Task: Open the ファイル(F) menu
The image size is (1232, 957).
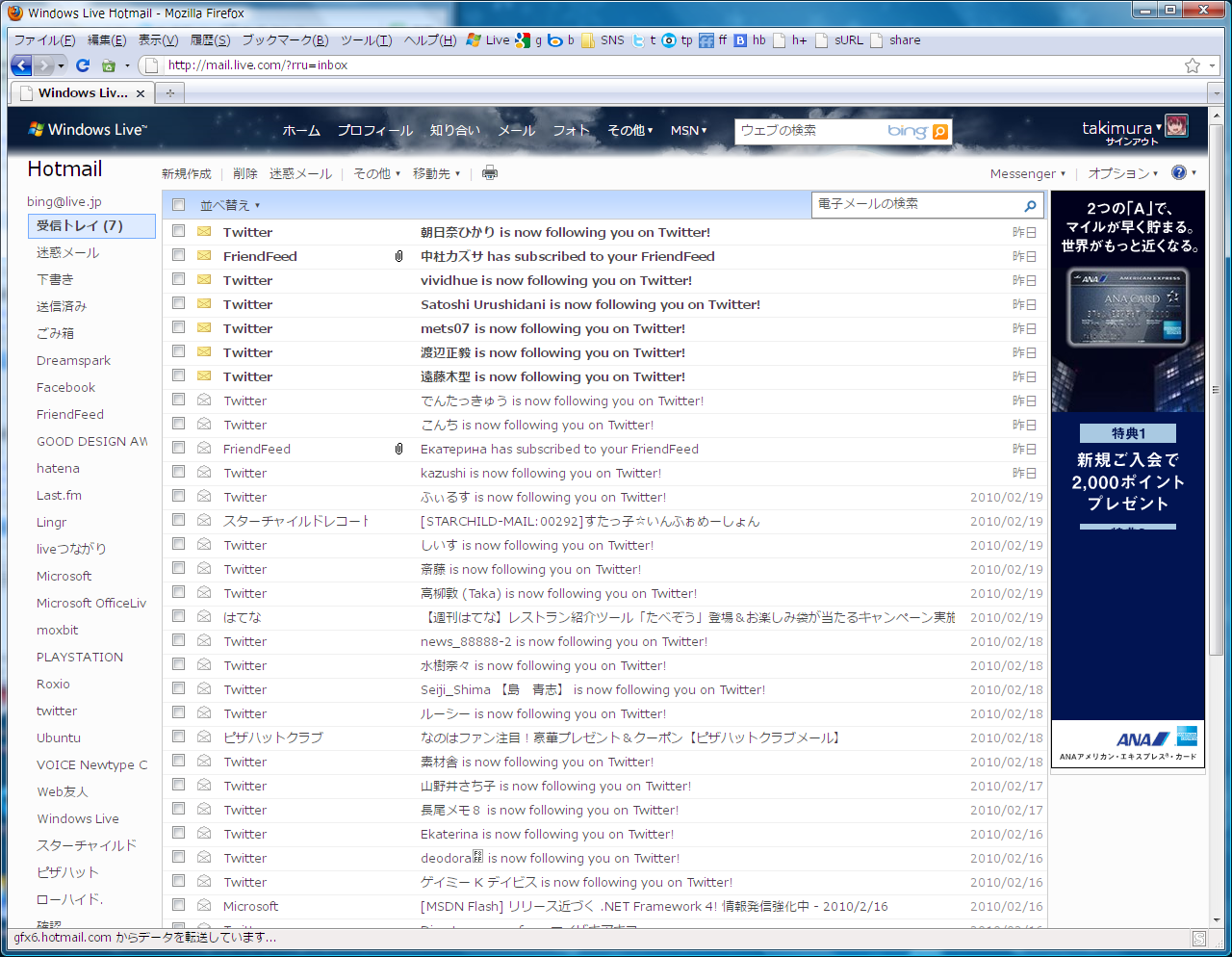Action: 44,40
